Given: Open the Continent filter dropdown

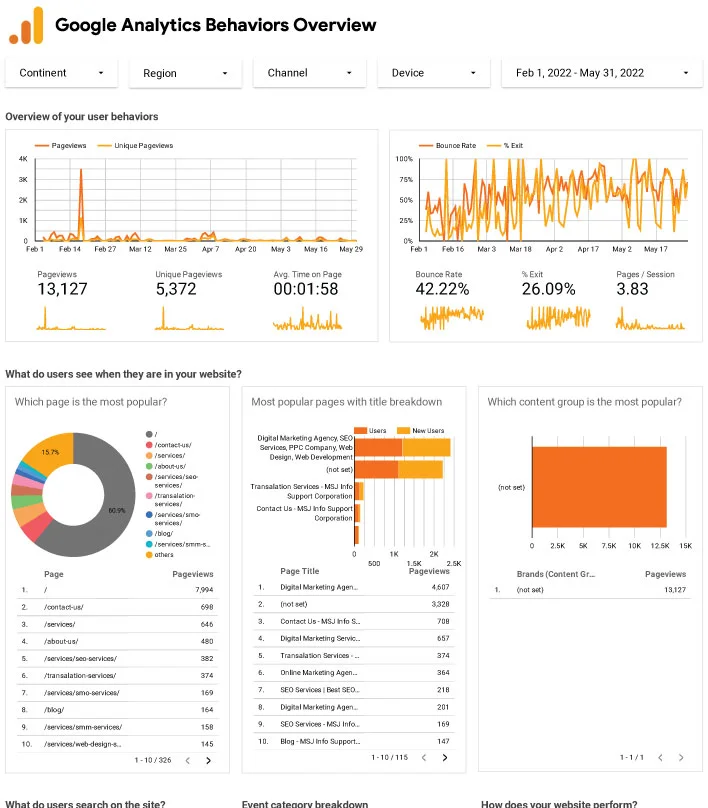Looking at the screenshot, I should pos(61,73).
